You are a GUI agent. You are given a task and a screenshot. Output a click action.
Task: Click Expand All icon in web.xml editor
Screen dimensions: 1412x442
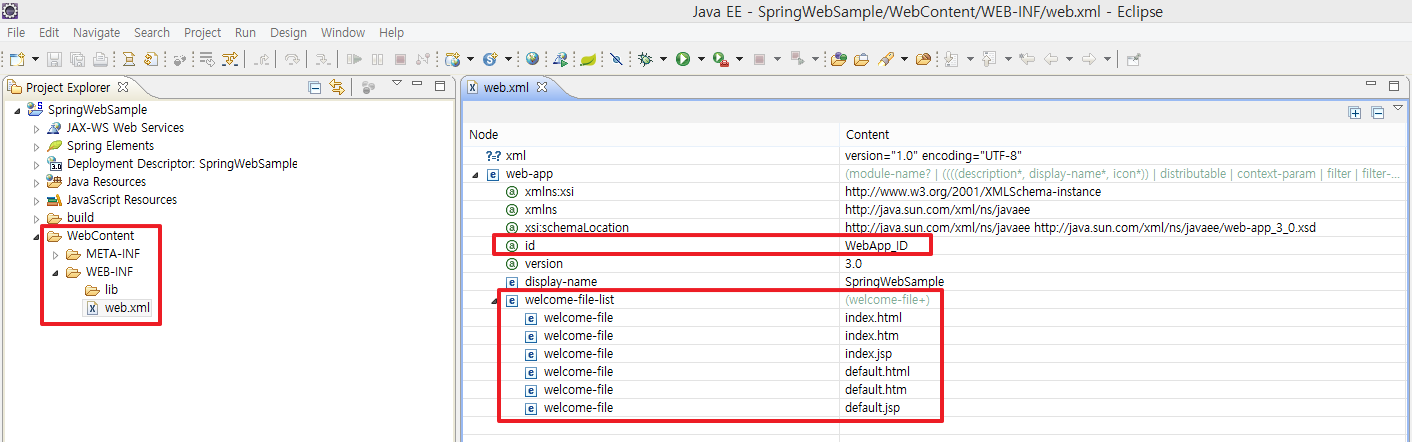1355,113
